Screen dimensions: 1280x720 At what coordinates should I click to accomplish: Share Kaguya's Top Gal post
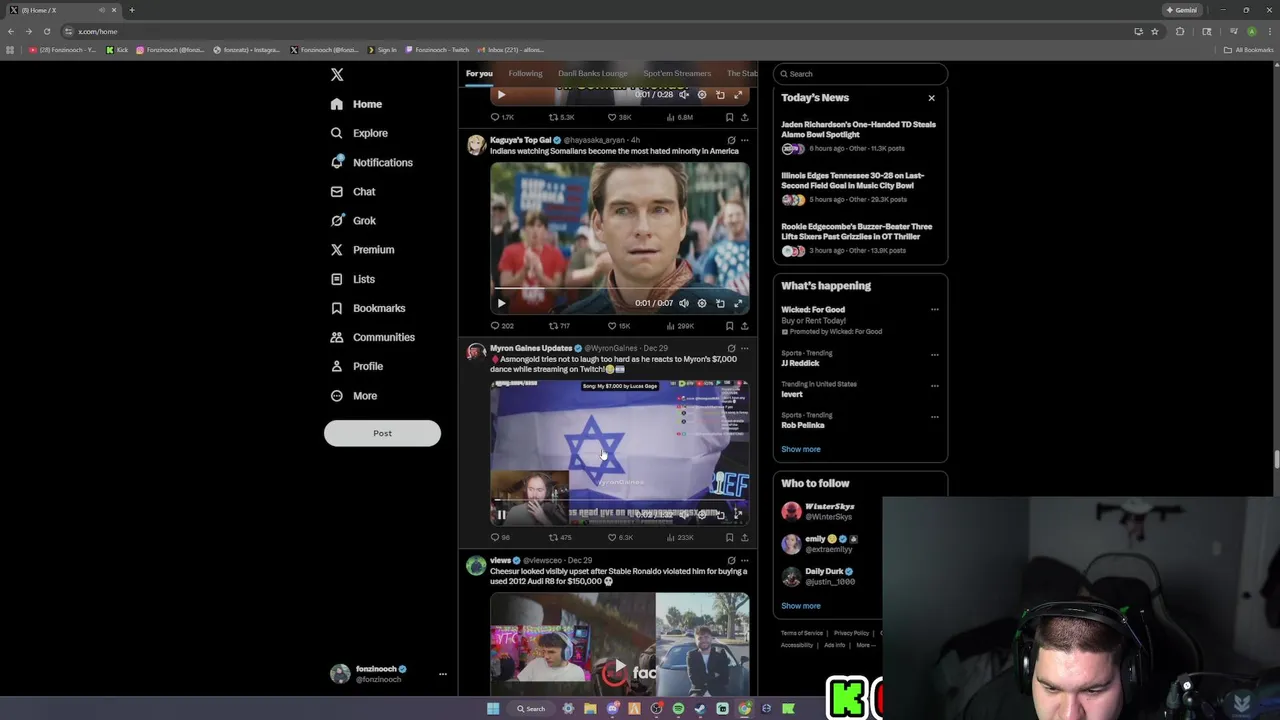tap(744, 326)
